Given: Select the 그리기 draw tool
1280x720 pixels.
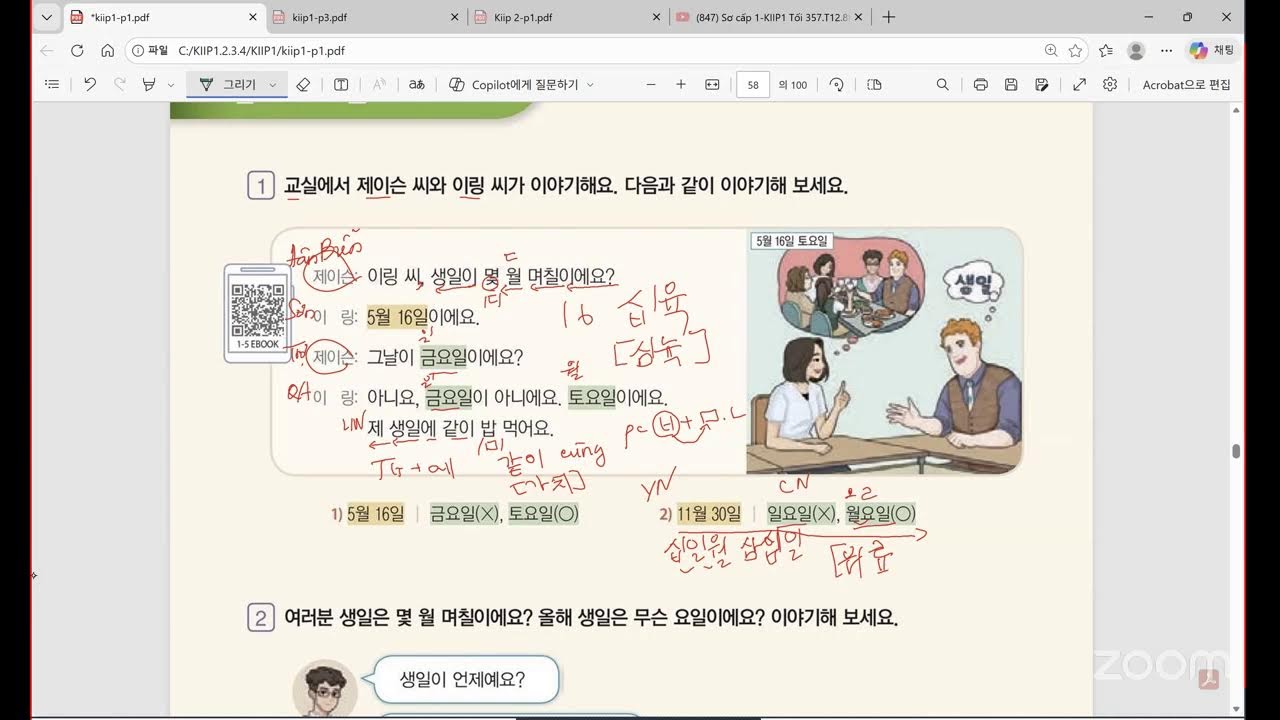Looking at the screenshot, I should [x=228, y=85].
